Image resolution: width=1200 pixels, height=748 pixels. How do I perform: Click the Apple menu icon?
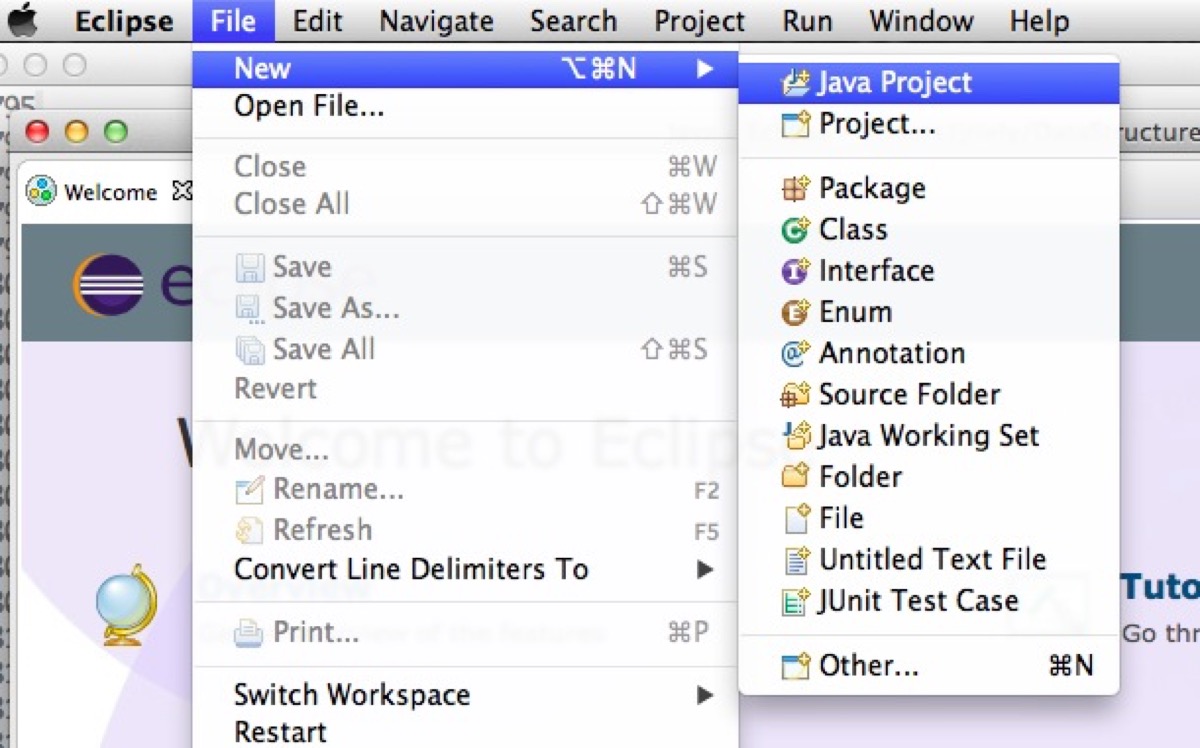24,20
